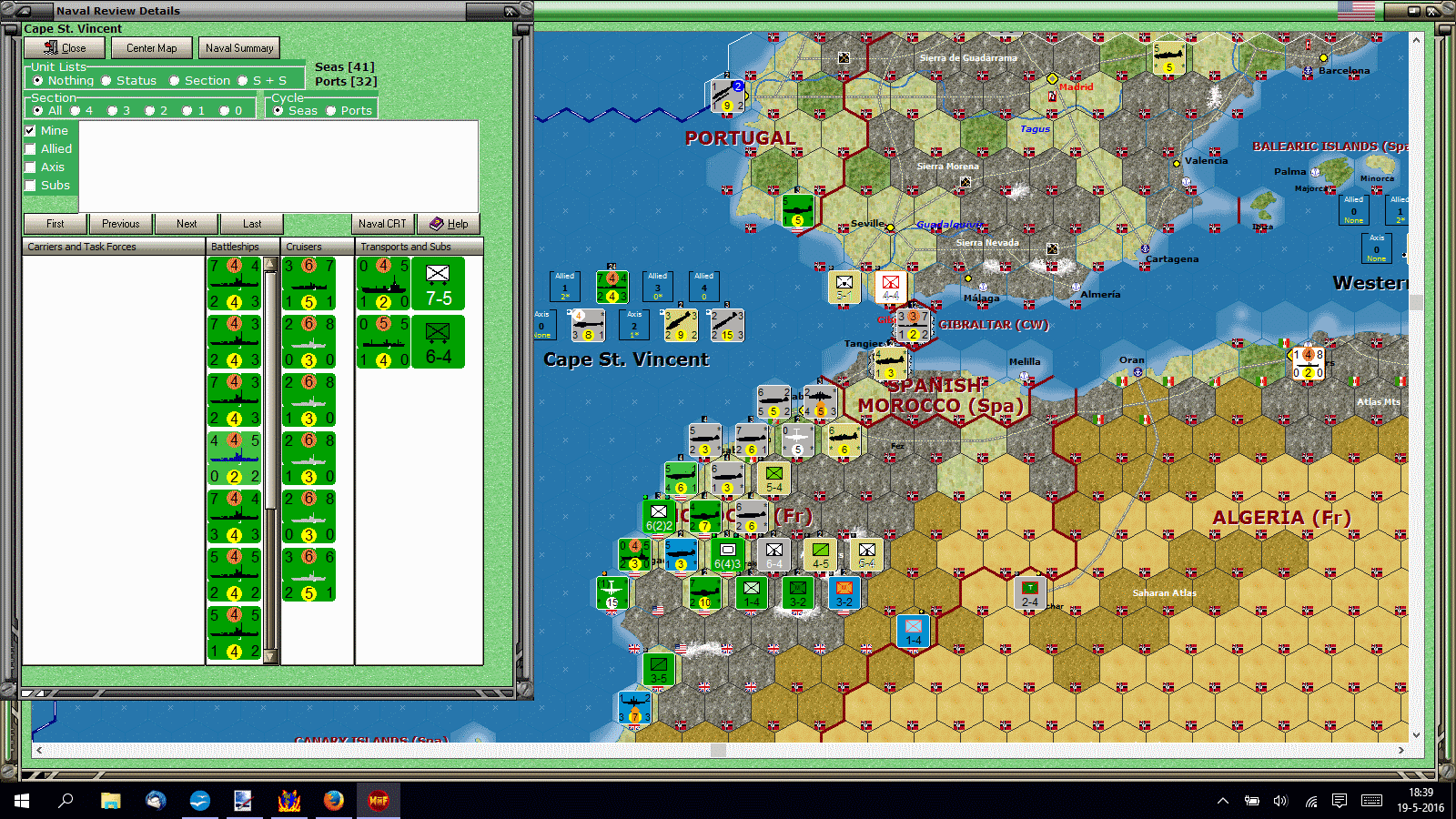The image size is (1456, 819).
Task: Select the aircraft counter with yellow 9
Action: pyautogui.click(x=681, y=325)
